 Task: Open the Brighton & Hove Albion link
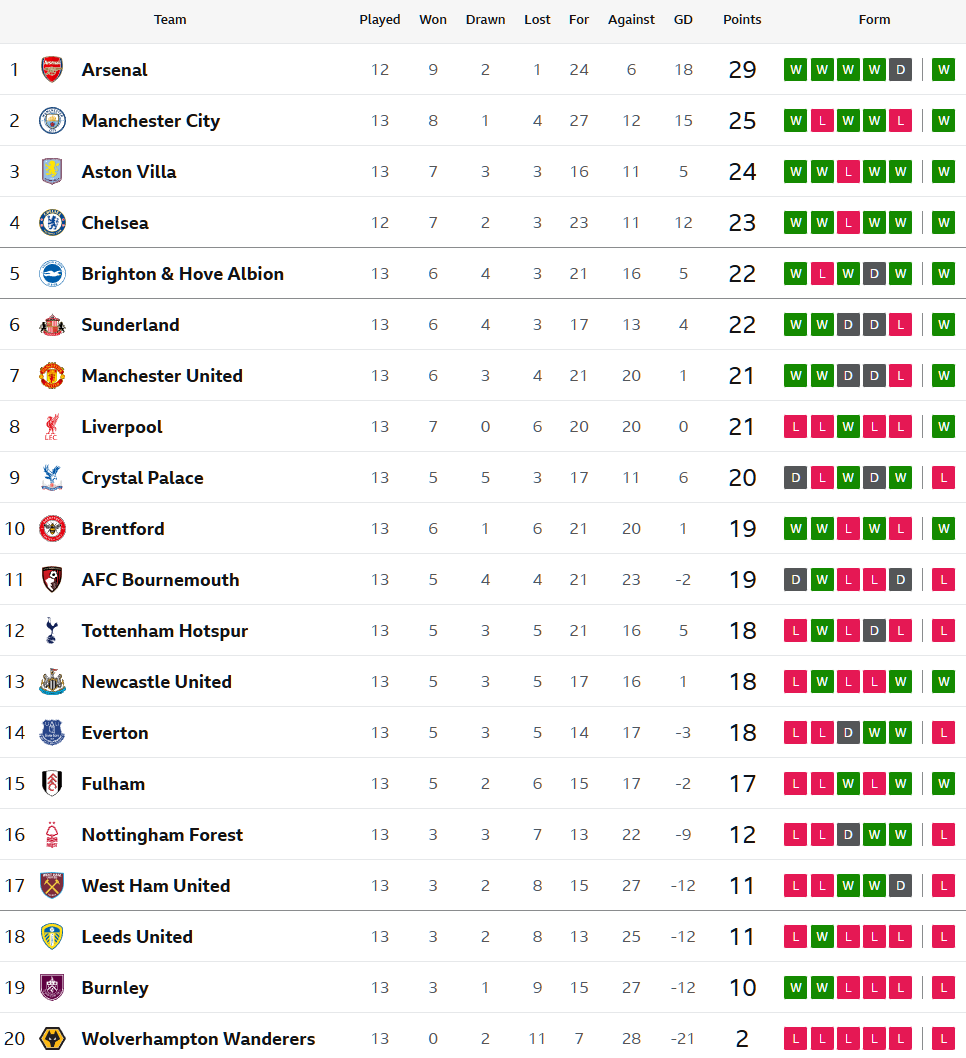point(182,274)
